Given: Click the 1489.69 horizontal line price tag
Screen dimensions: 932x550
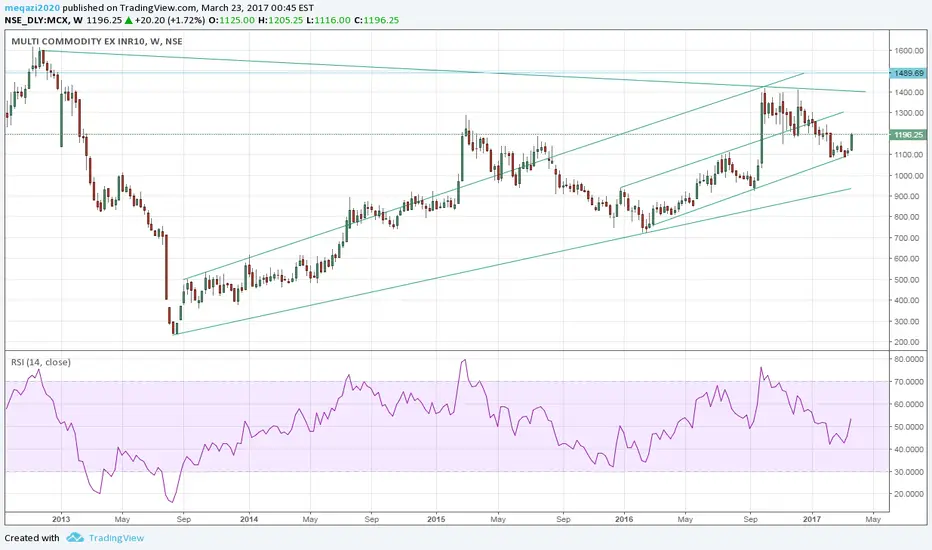Looking at the screenshot, I should tap(908, 73).
